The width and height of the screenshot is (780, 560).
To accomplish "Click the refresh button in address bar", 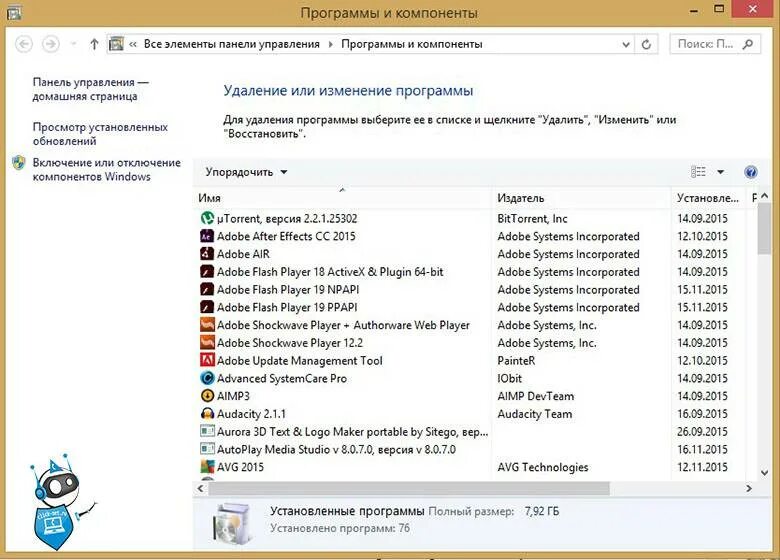I will [646, 44].
